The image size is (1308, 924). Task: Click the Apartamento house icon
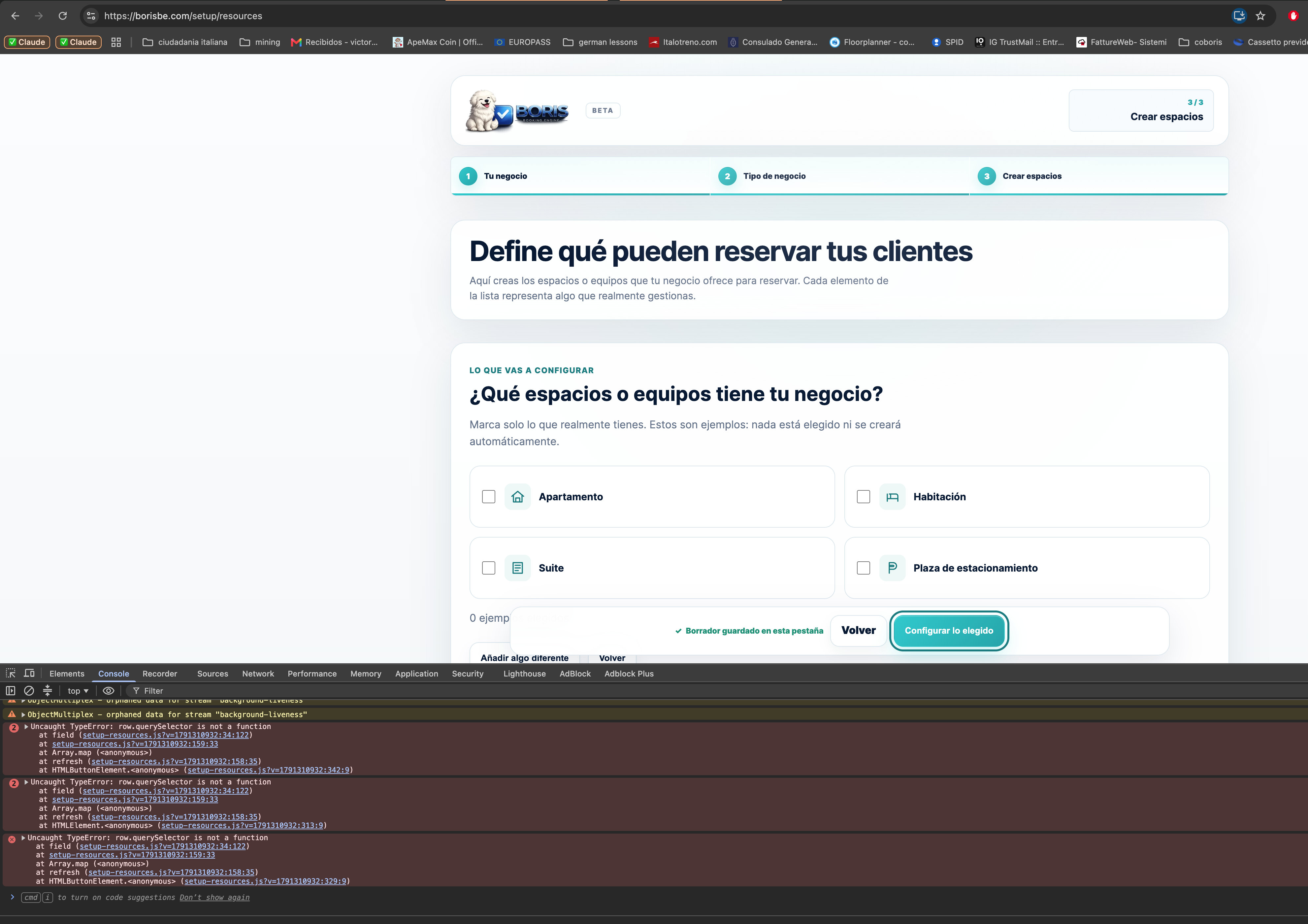point(517,497)
